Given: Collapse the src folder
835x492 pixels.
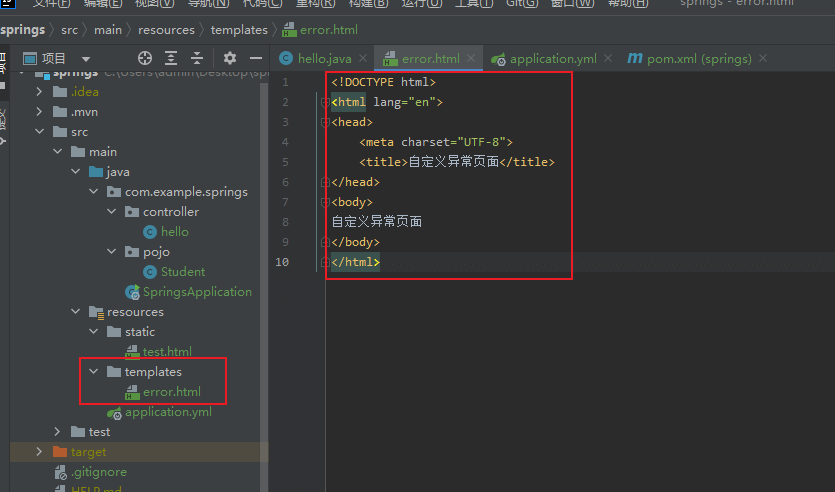Looking at the screenshot, I should [39, 132].
